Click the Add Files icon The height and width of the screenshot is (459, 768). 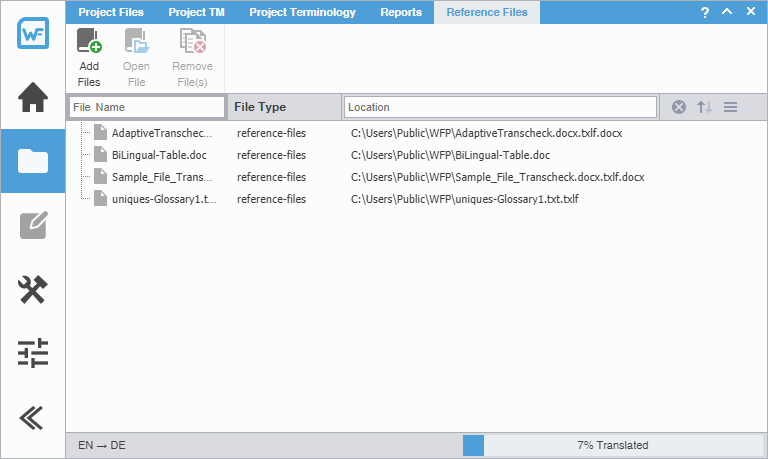[89, 42]
